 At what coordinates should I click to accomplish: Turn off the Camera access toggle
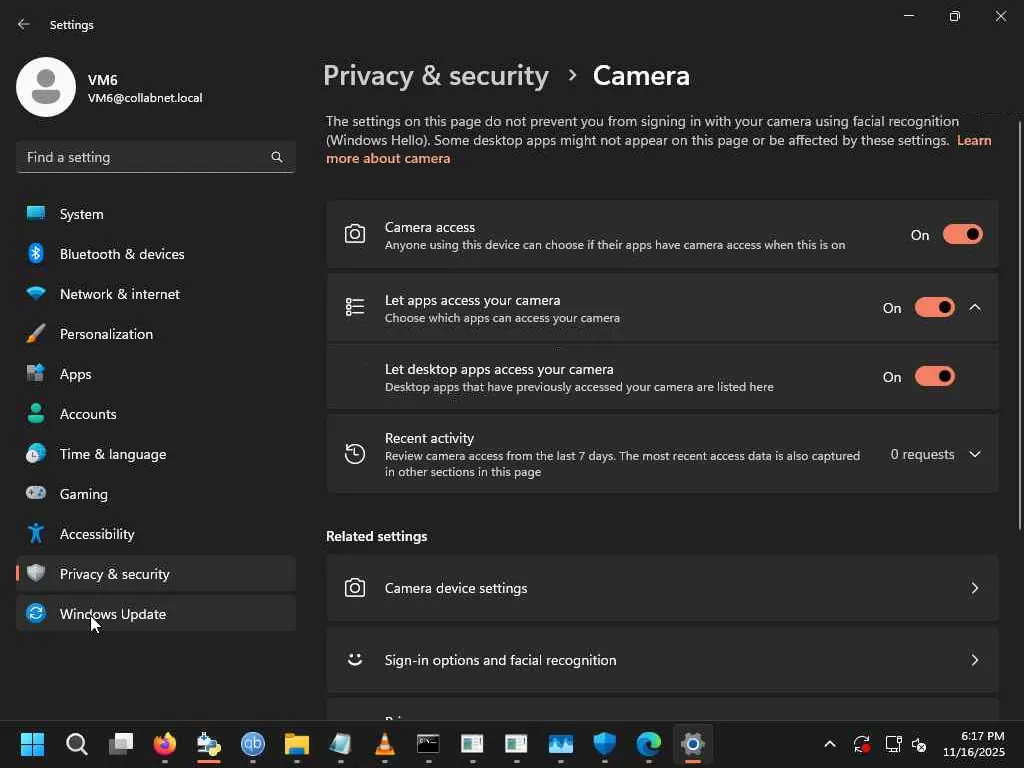pyautogui.click(x=962, y=235)
